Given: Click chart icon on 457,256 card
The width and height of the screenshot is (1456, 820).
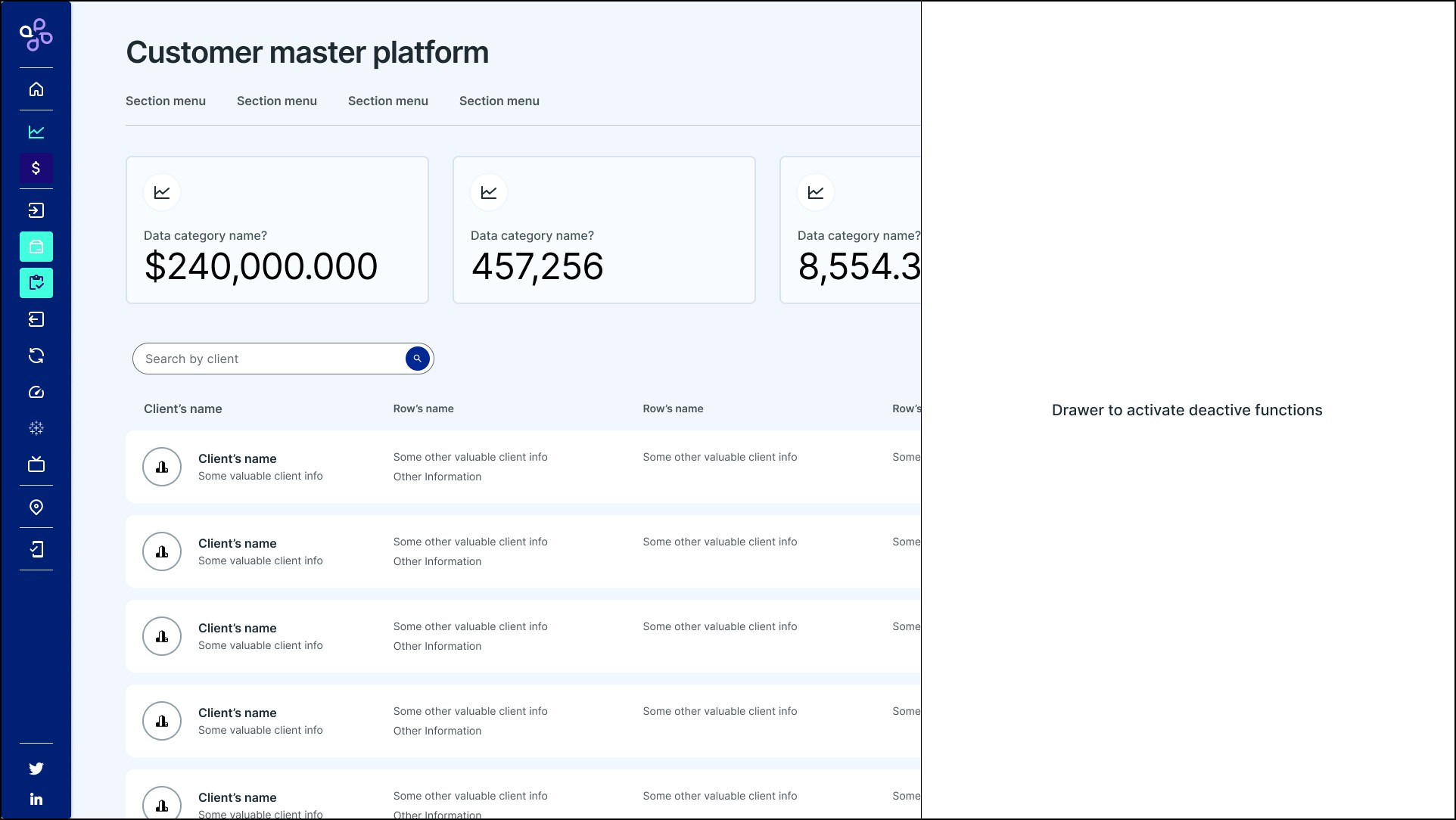Looking at the screenshot, I should (x=489, y=192).
